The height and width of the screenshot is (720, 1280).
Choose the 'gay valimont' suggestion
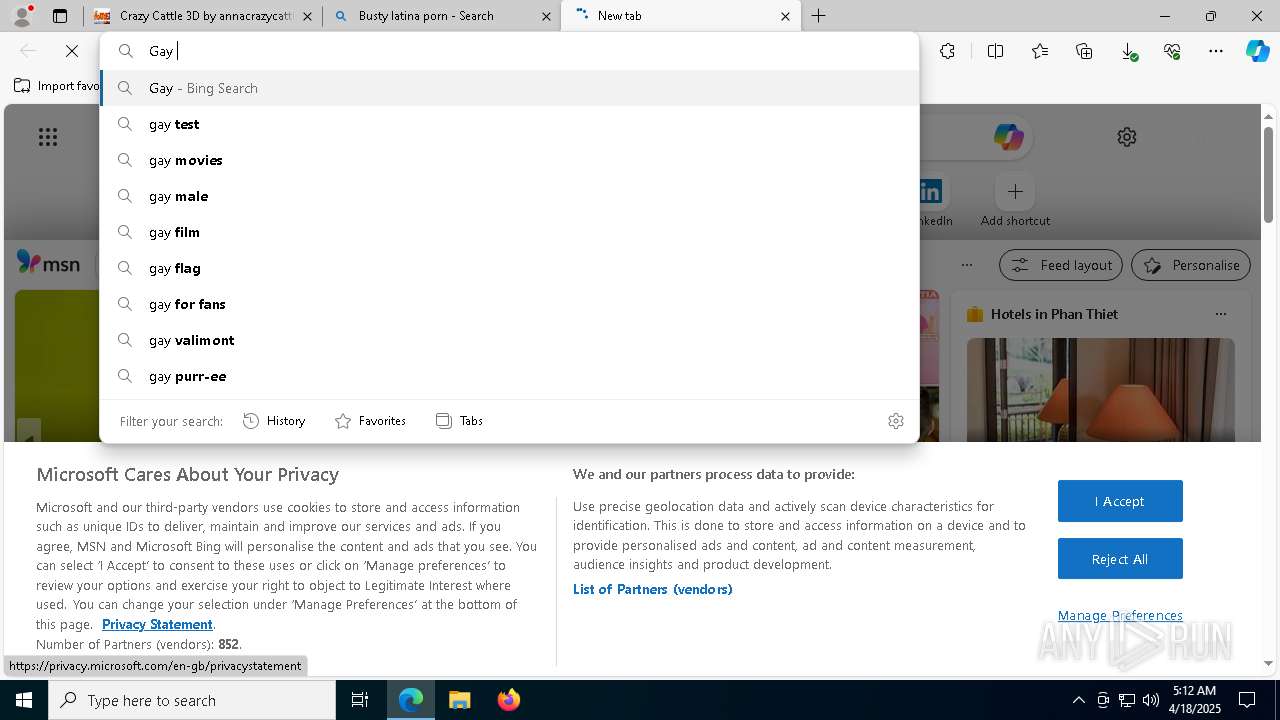[x=509, y=340]
